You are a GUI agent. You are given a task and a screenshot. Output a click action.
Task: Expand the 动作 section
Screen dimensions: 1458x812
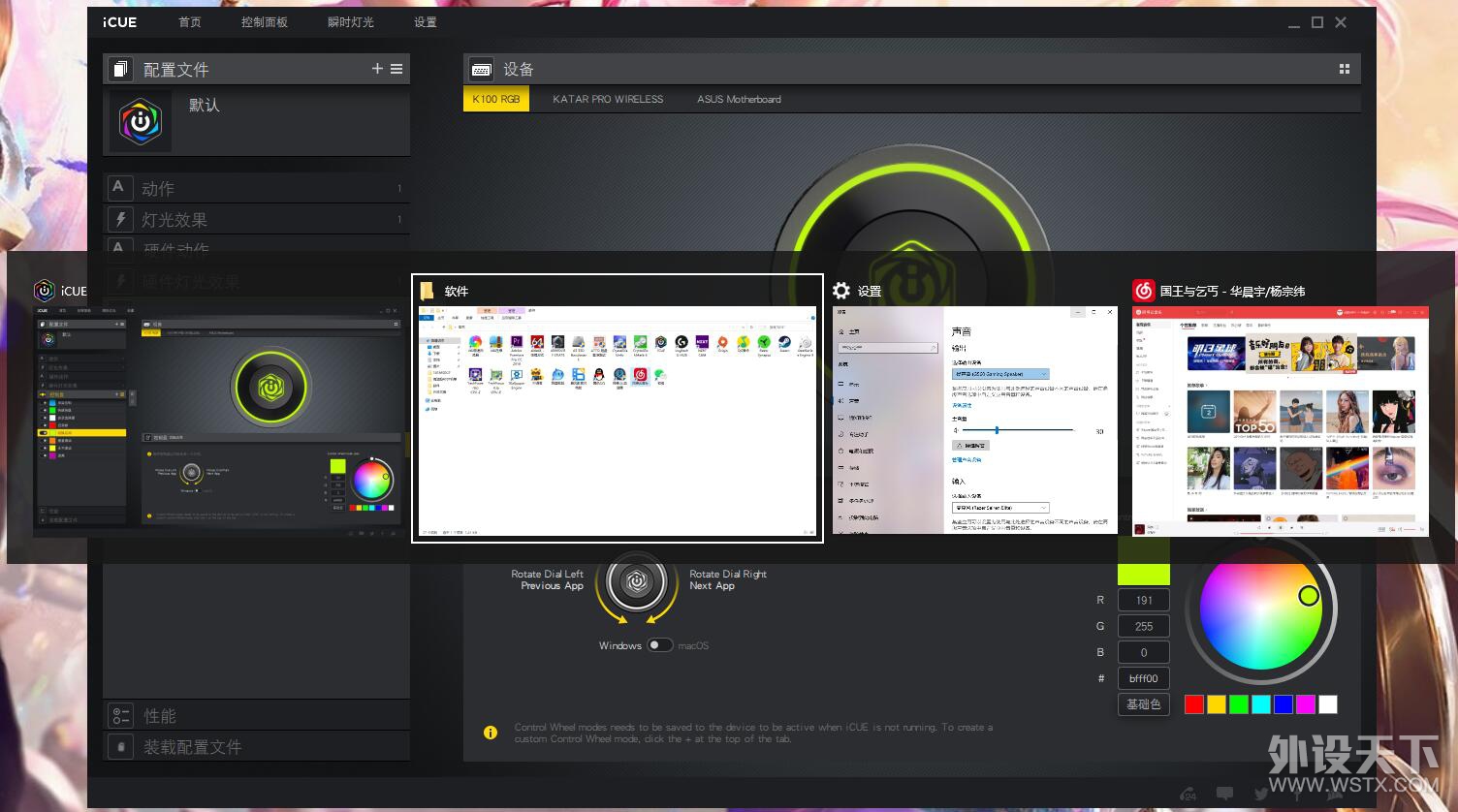[x=256, y=188]
